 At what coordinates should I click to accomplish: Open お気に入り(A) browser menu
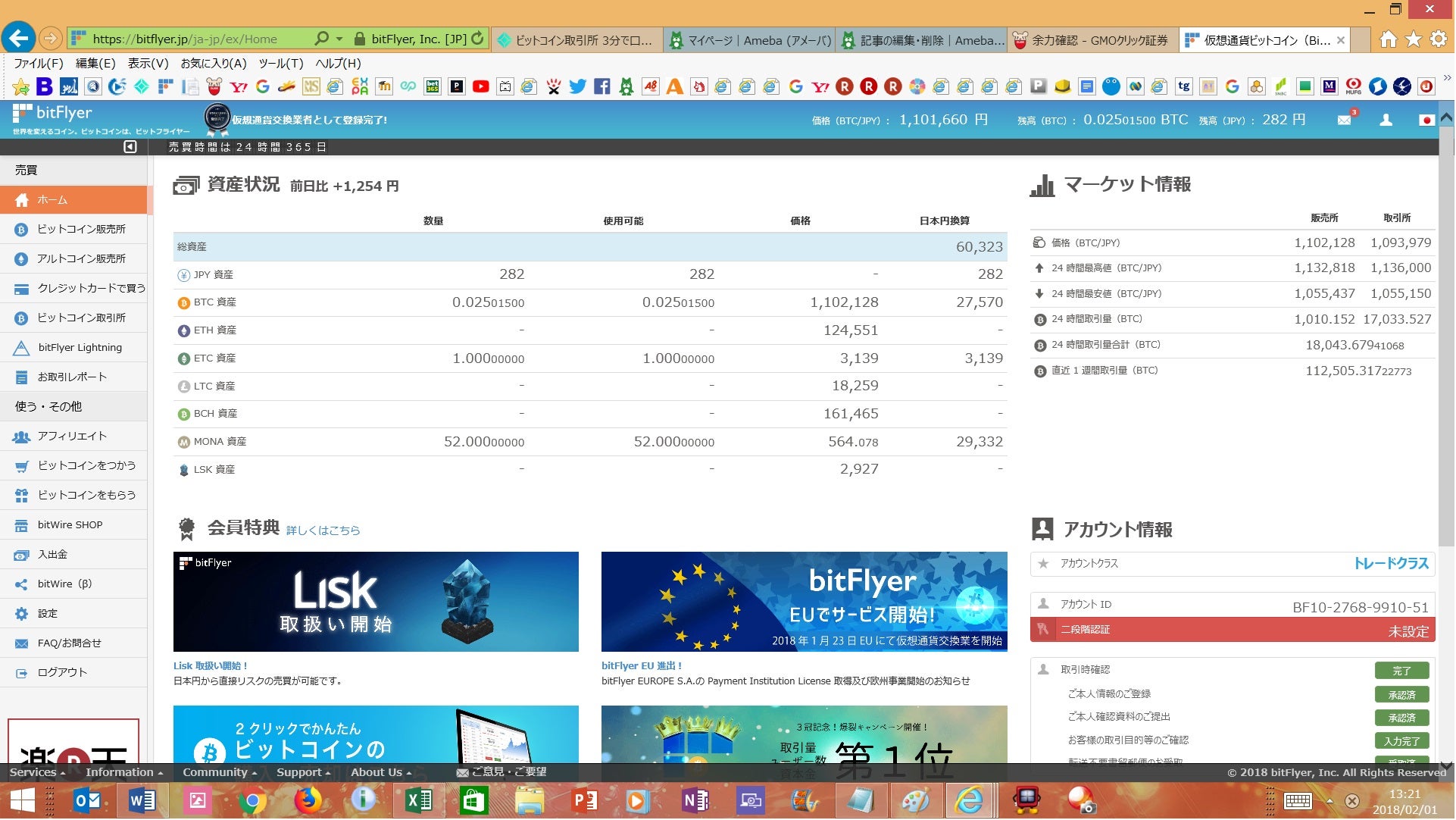pyautogui.click(x=214, y=64)
